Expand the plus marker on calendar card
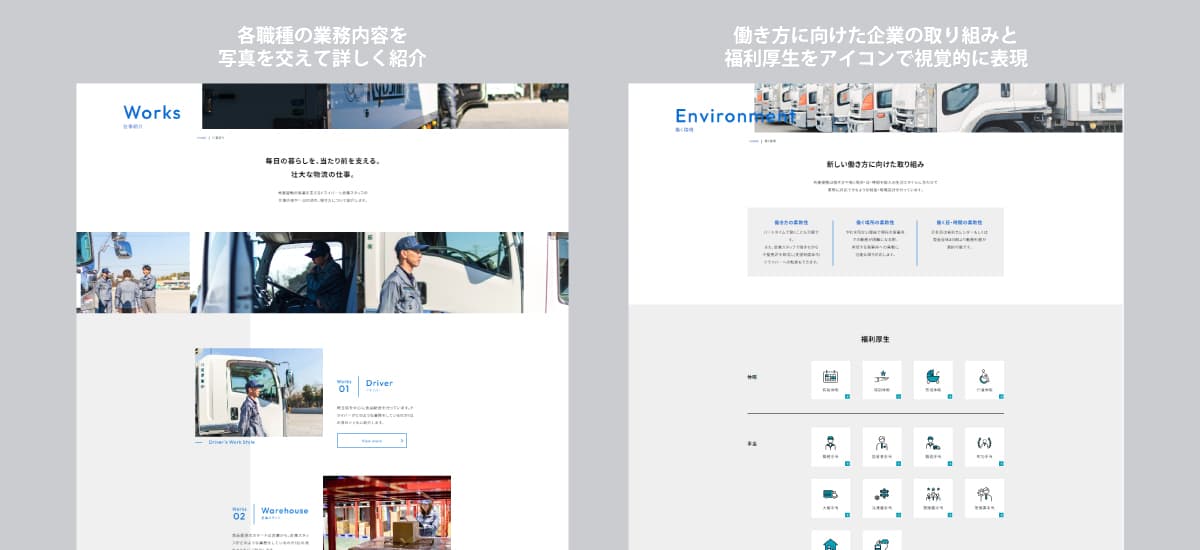The height and width of the screenshot is (550, 1200). coord(847,397)
